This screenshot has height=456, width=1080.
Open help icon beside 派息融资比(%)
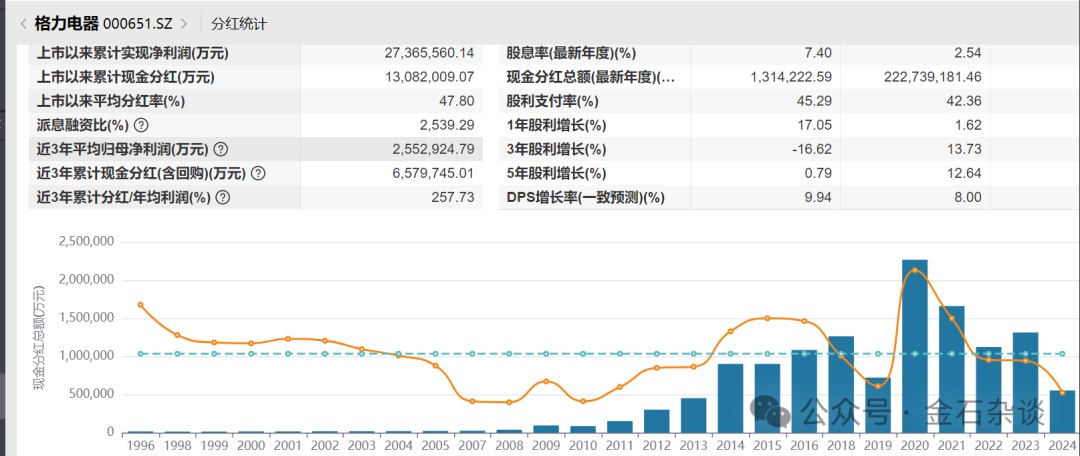(141, 125)
